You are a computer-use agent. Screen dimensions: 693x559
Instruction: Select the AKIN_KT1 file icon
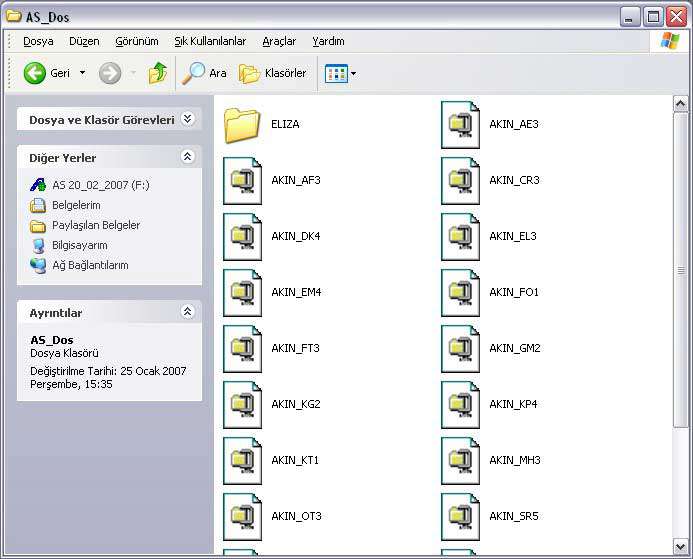coord(242,461)
